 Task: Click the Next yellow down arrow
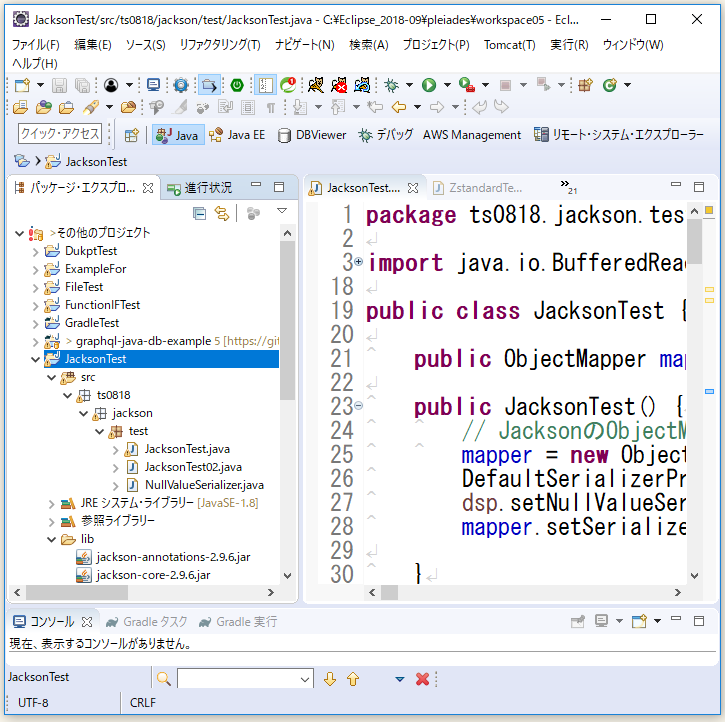330,679
